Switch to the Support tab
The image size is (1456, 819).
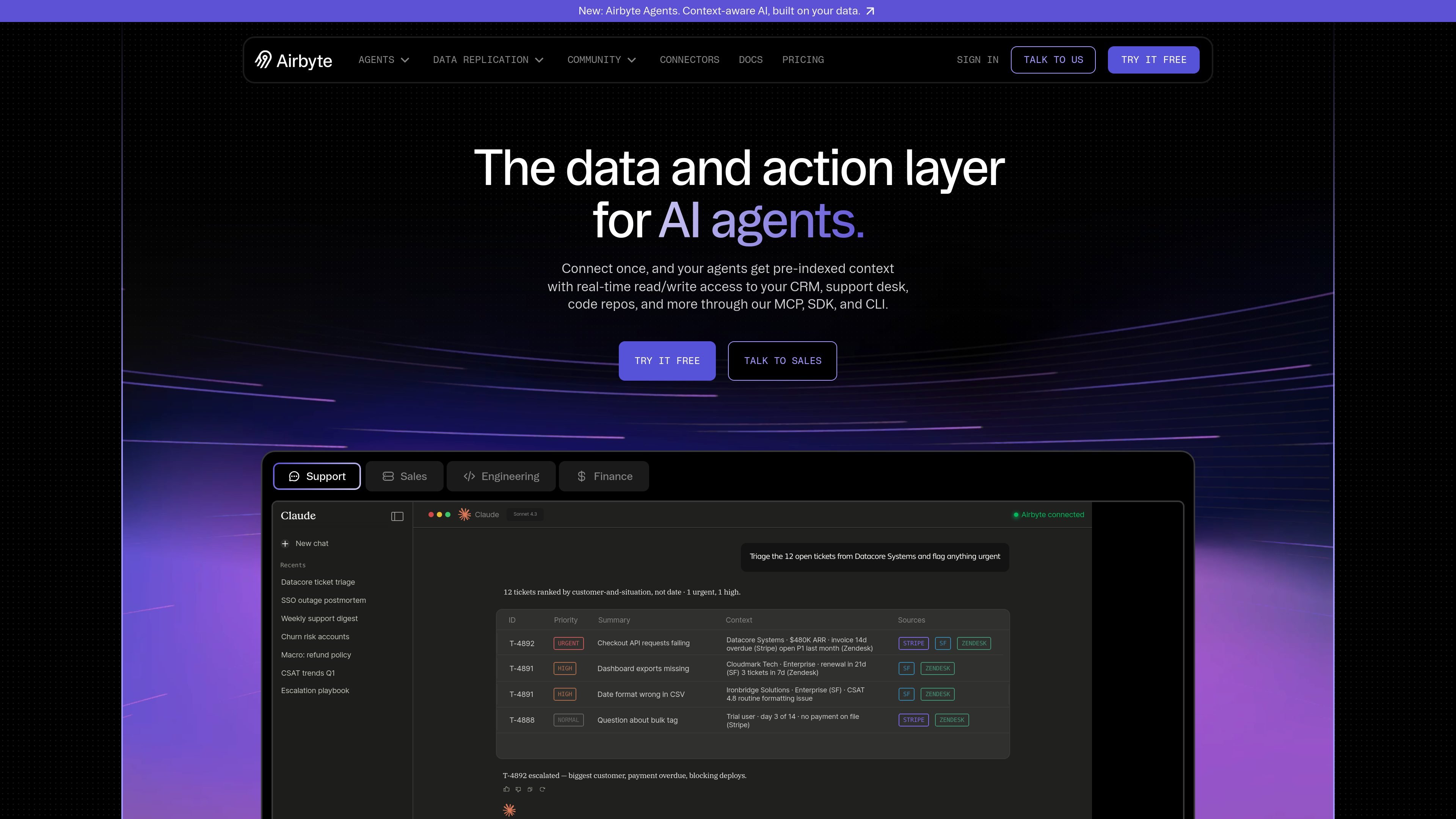pyautogui.click(x=317, y=477)
